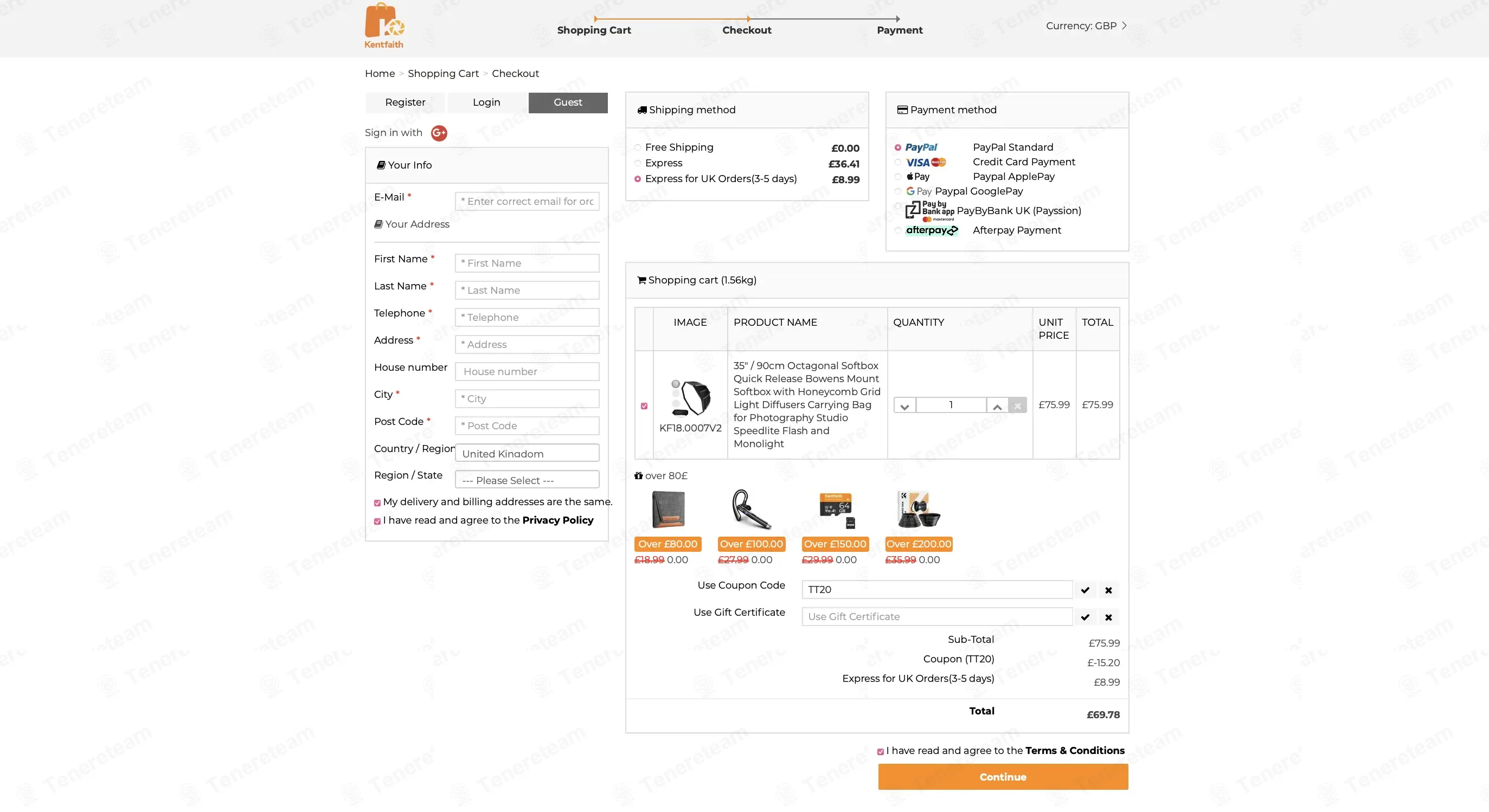Screen dimensions: 1489x812
Task: Click the Kentfaith logo
Action: tap(384, 26)
